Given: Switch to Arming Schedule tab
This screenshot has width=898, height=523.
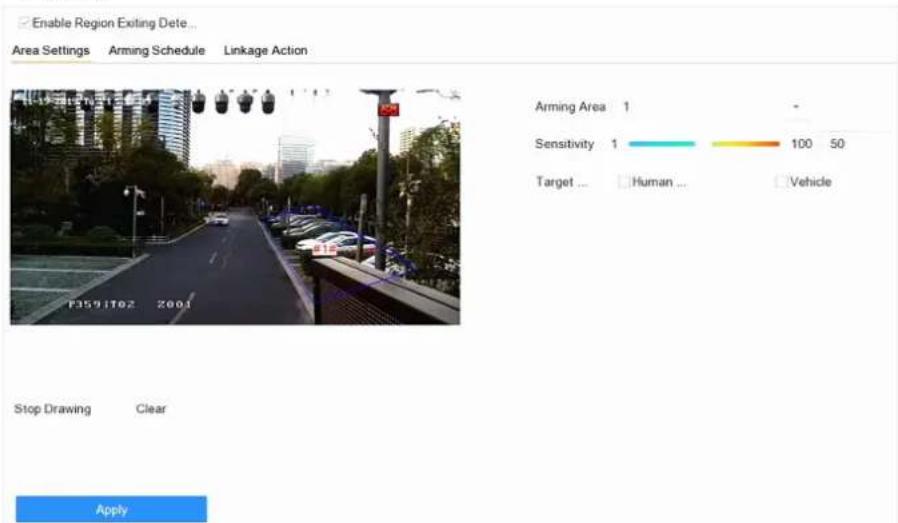Looking at the screenshot, I should coord(156,50).
